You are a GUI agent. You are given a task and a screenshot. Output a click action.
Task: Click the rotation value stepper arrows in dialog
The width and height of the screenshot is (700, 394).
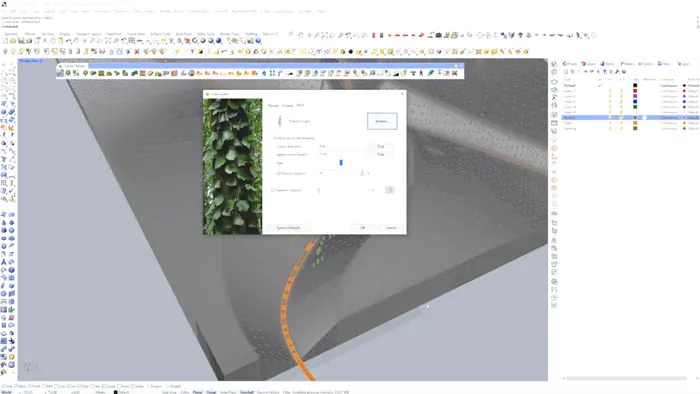coord(362,173)
